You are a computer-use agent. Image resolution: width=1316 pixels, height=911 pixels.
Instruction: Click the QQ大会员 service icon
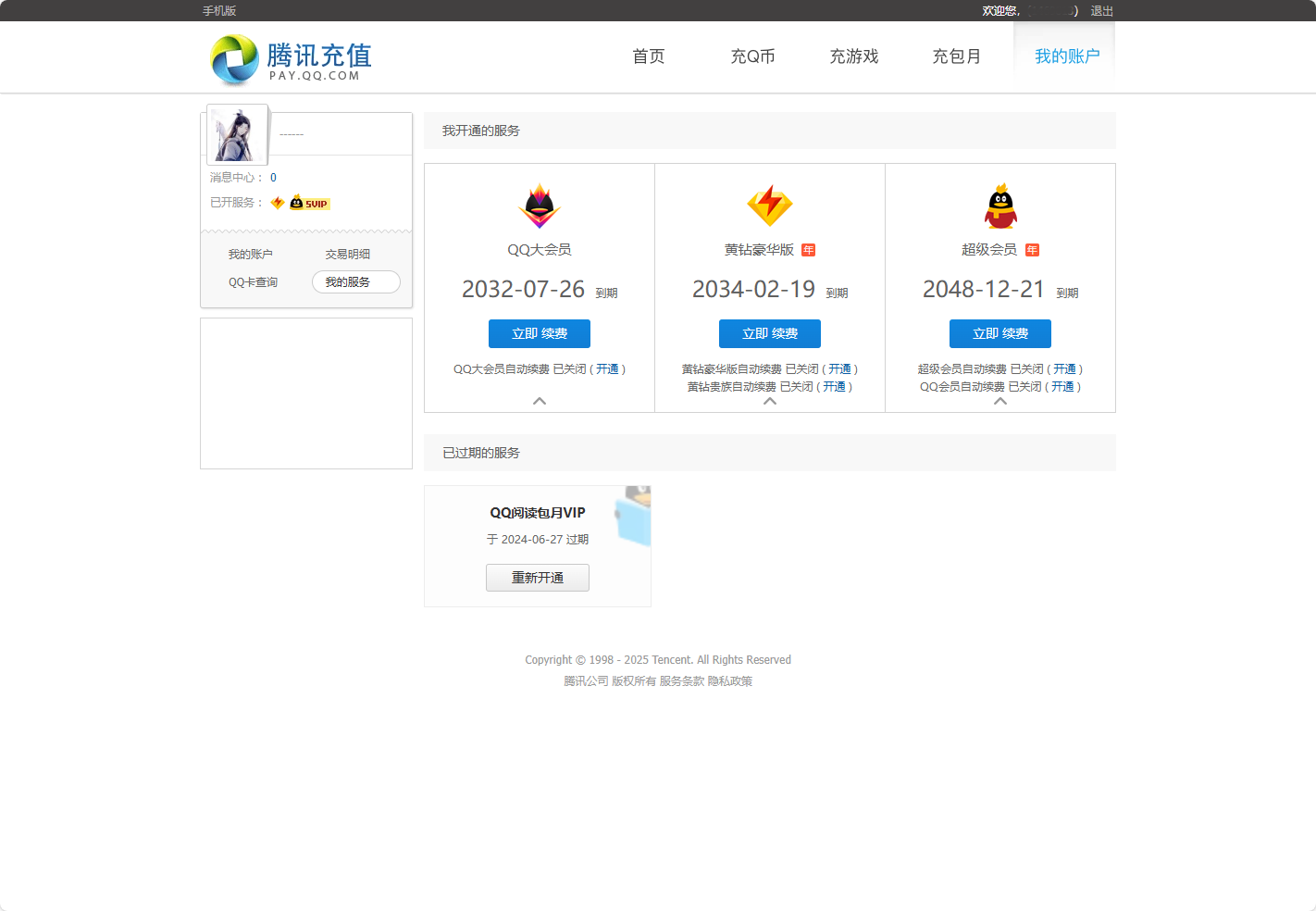tap(540, 206)
